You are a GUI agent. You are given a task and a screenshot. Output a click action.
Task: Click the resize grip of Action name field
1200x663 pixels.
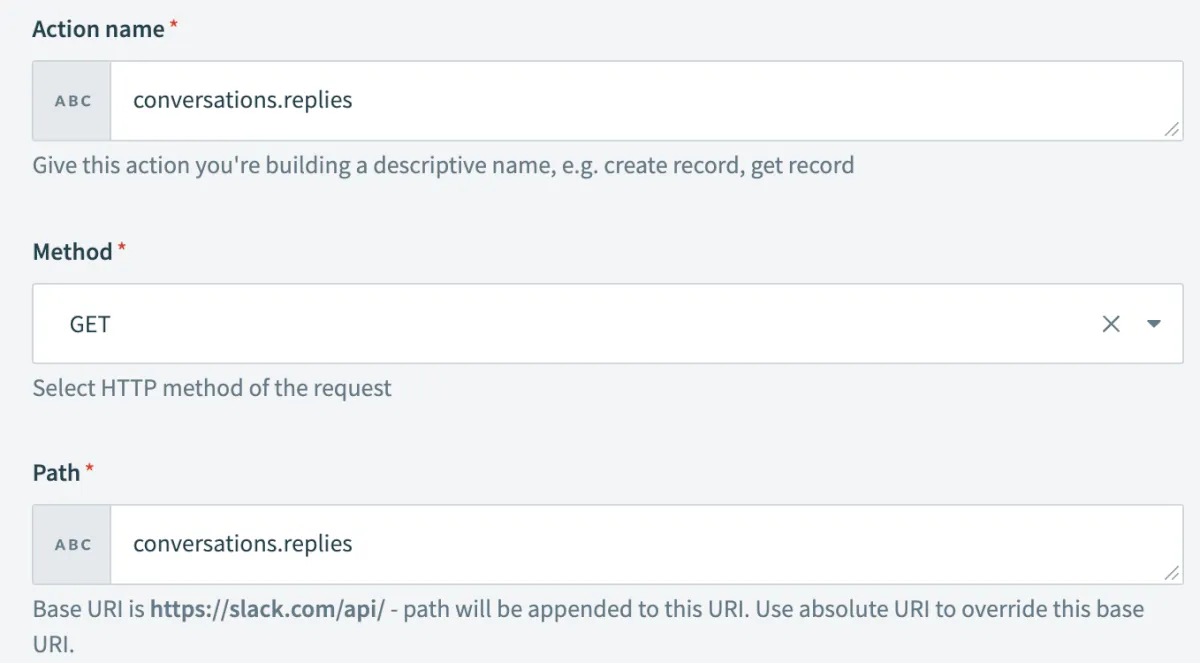[1171, 130]
